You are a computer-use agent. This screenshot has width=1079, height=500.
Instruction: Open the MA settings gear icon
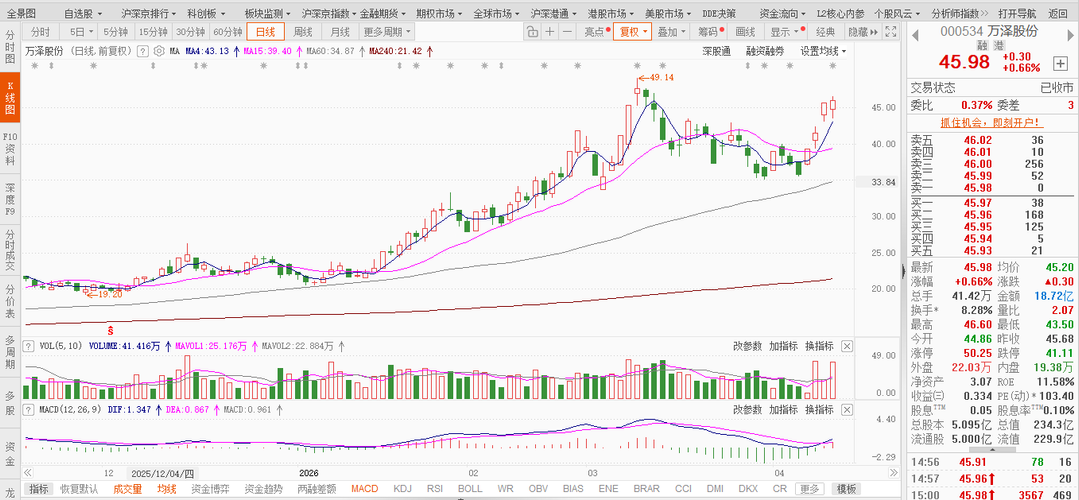click(x=158, y=50)
